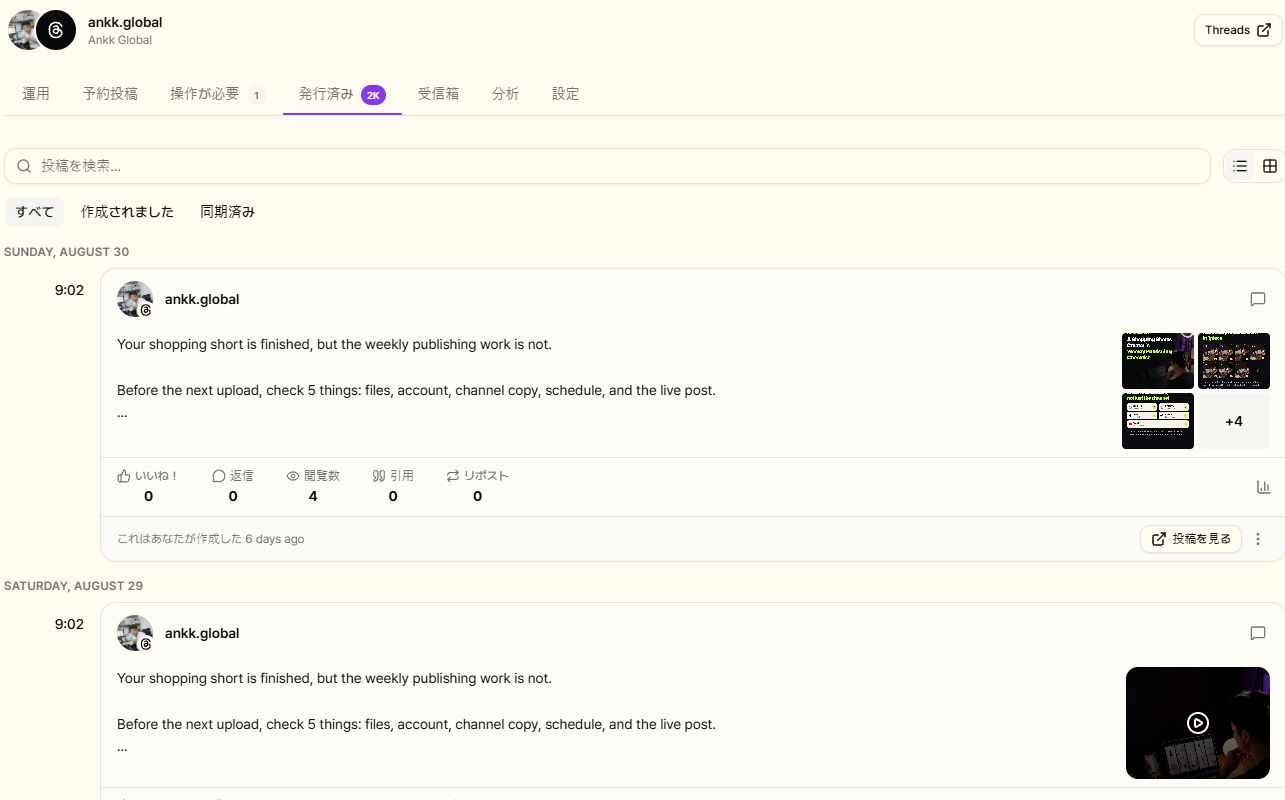Image resolution: width=1285 pixels, height=800 pixels.
Task: Click the magnifier icon in search bar
Action: [24, 166]
